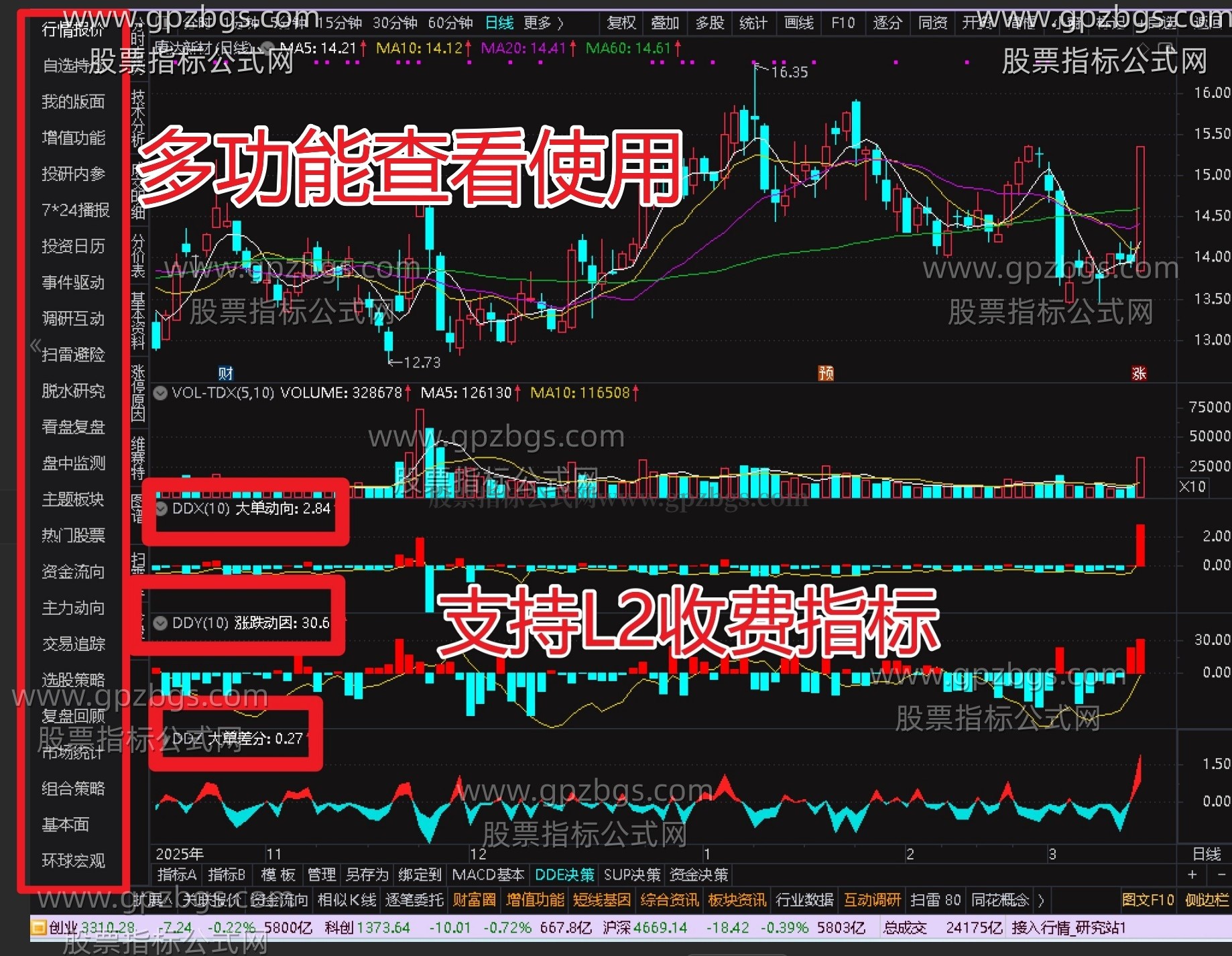The image size is (1232, 956).
Task: Switch to the MACD基本 indicator tab
Action: 488,875
